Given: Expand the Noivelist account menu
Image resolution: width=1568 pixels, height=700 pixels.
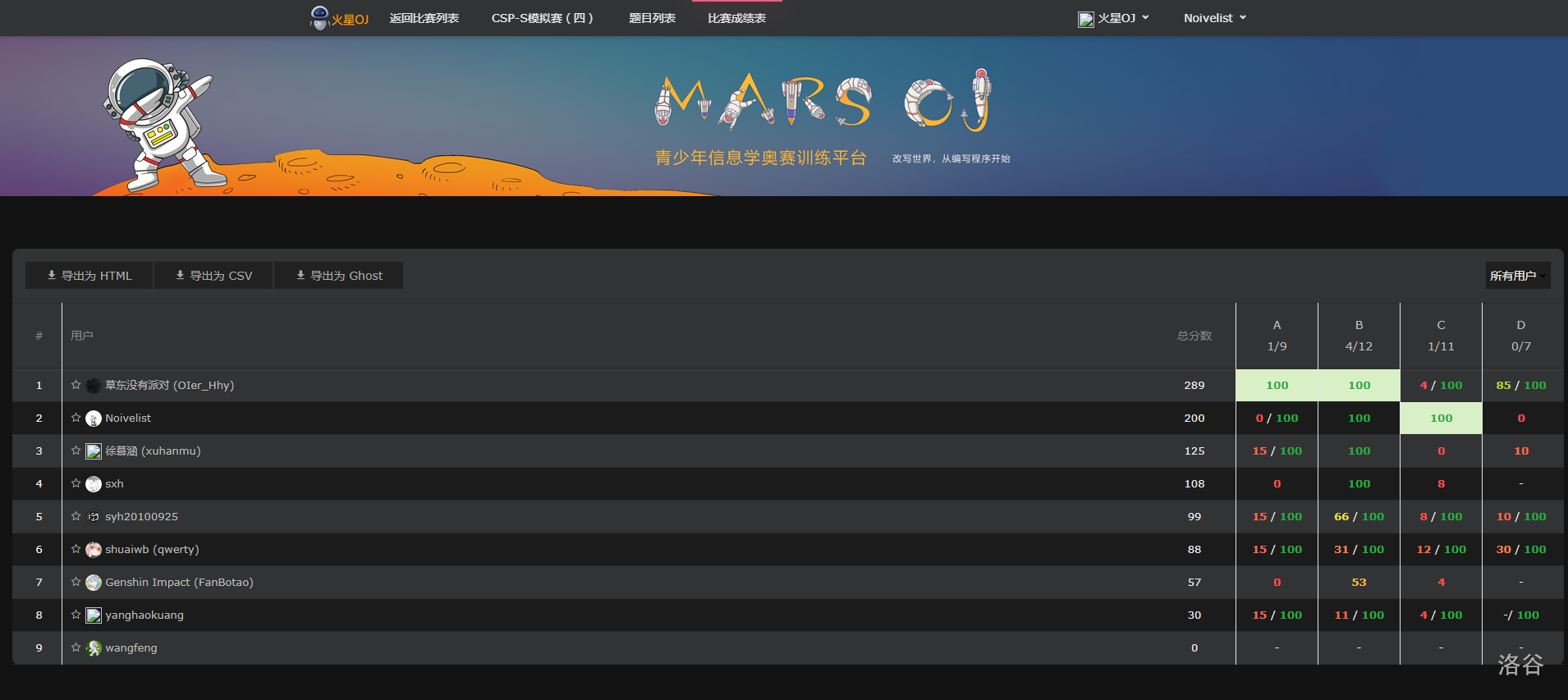Looking at the screenshot, I should click(1214, 18).
